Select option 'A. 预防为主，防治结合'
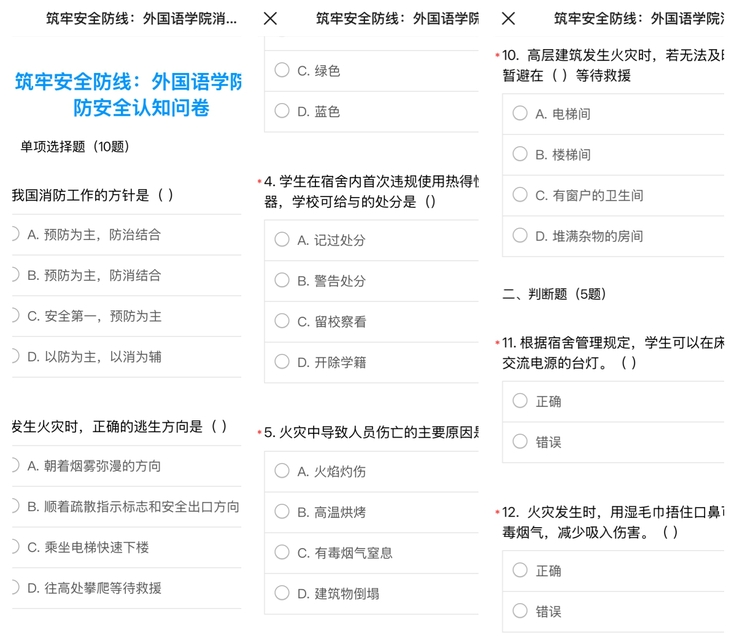This screenshot has width=736, height=637. [x=94, y=234]
